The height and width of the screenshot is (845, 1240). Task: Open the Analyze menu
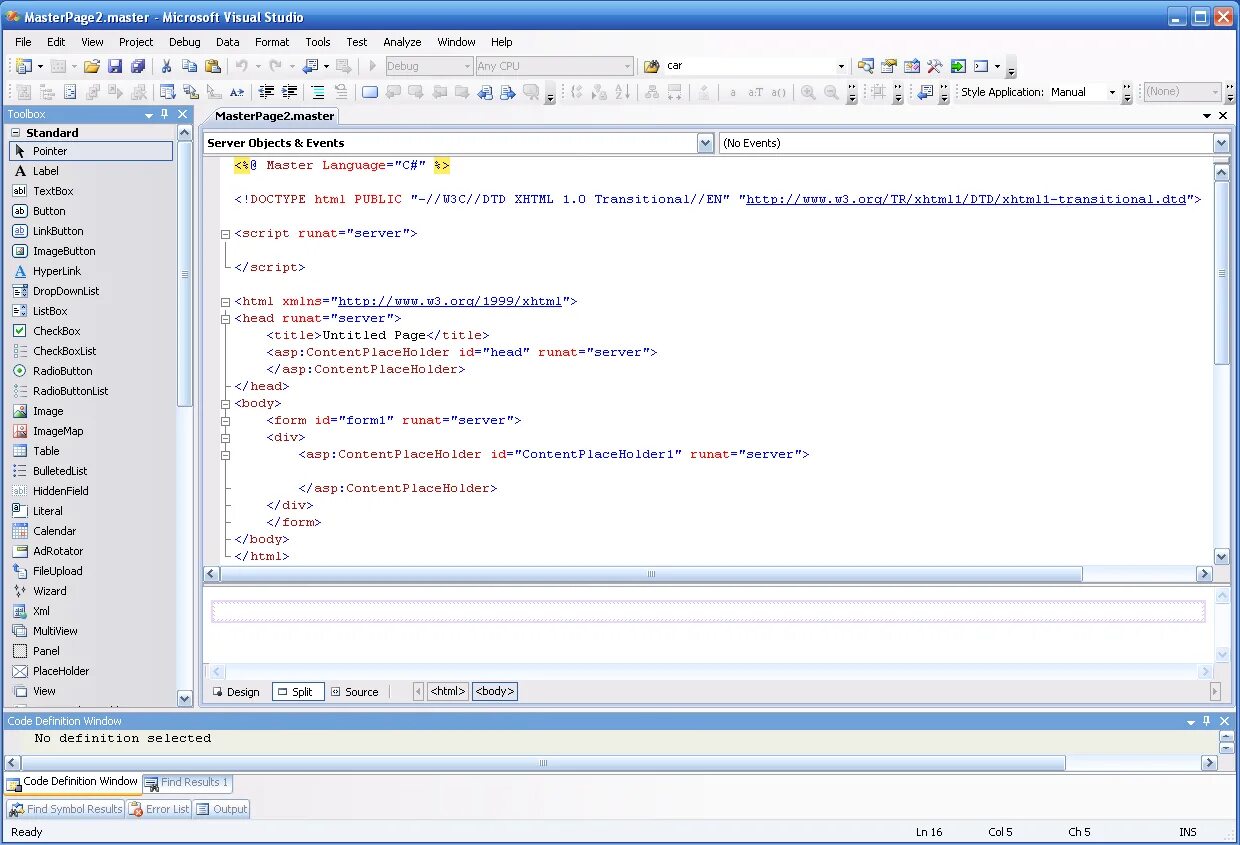(x=402, y=42)
